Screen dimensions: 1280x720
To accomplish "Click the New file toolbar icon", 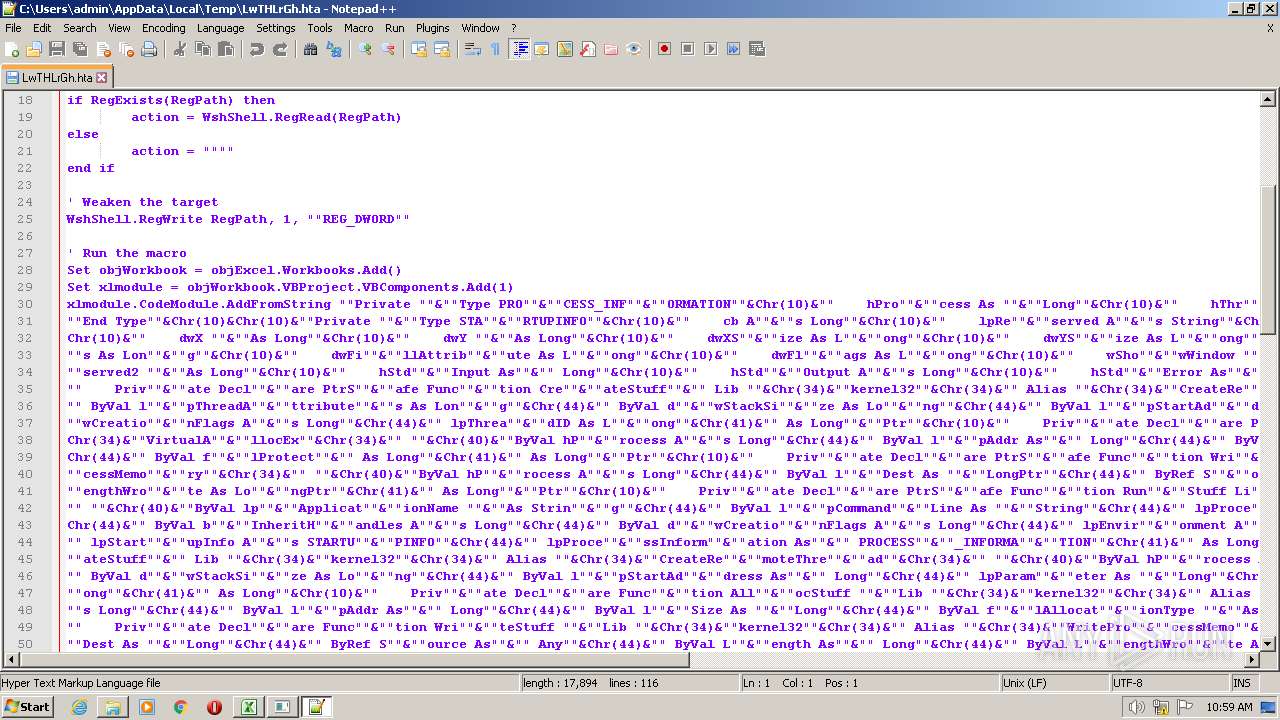I will [x=13, y=49].
